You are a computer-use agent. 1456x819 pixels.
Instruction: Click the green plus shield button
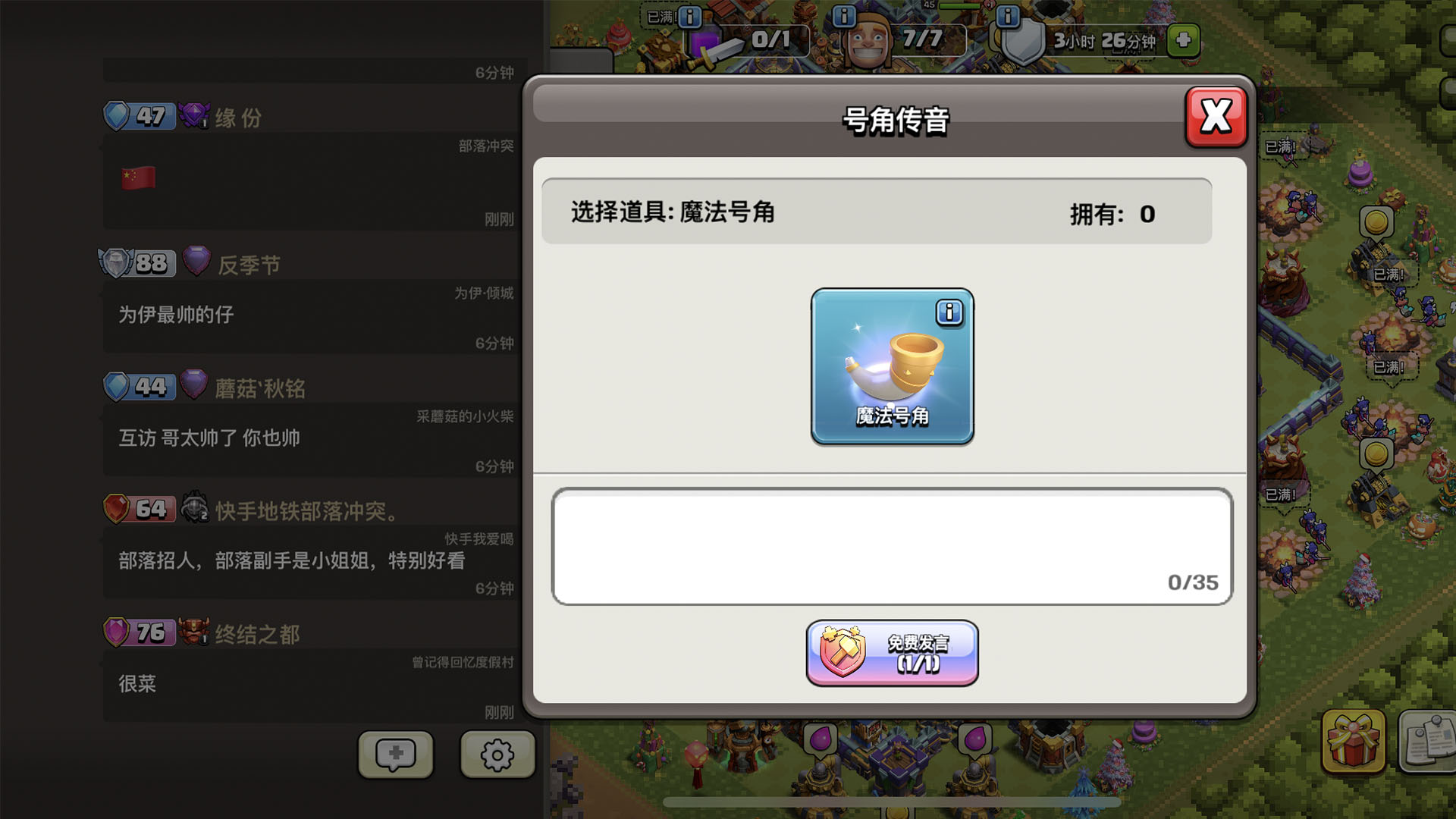[1183, 40]
